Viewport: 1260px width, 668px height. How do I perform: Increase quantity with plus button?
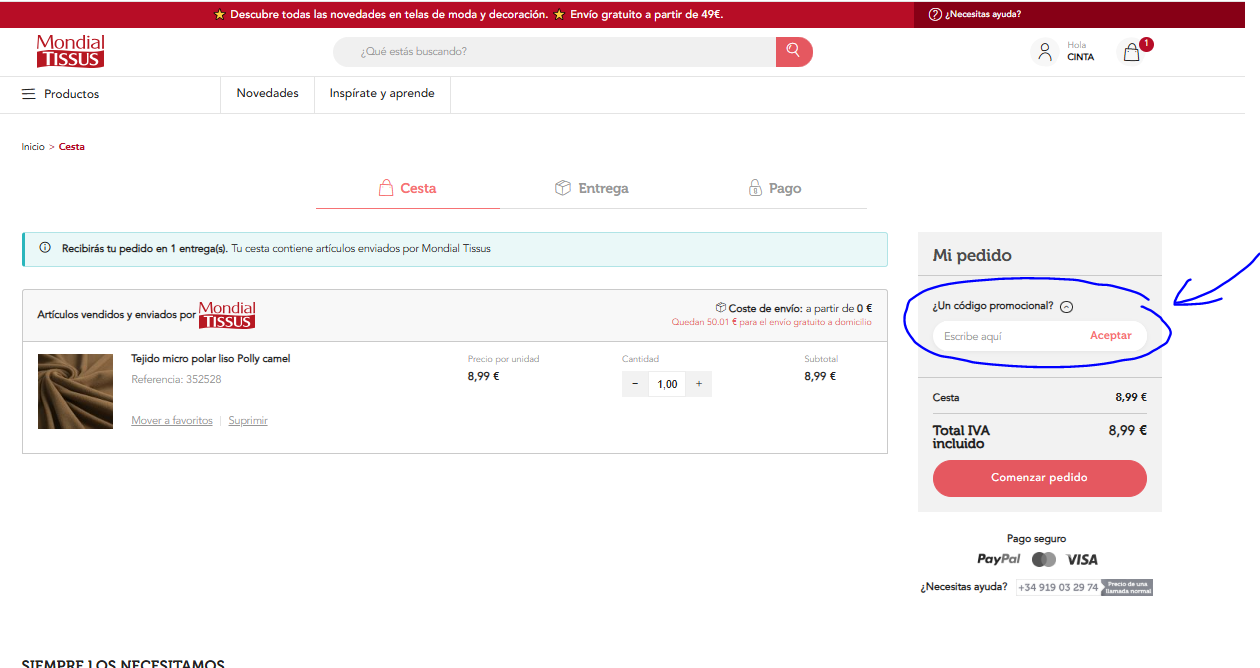click(698, 384)
